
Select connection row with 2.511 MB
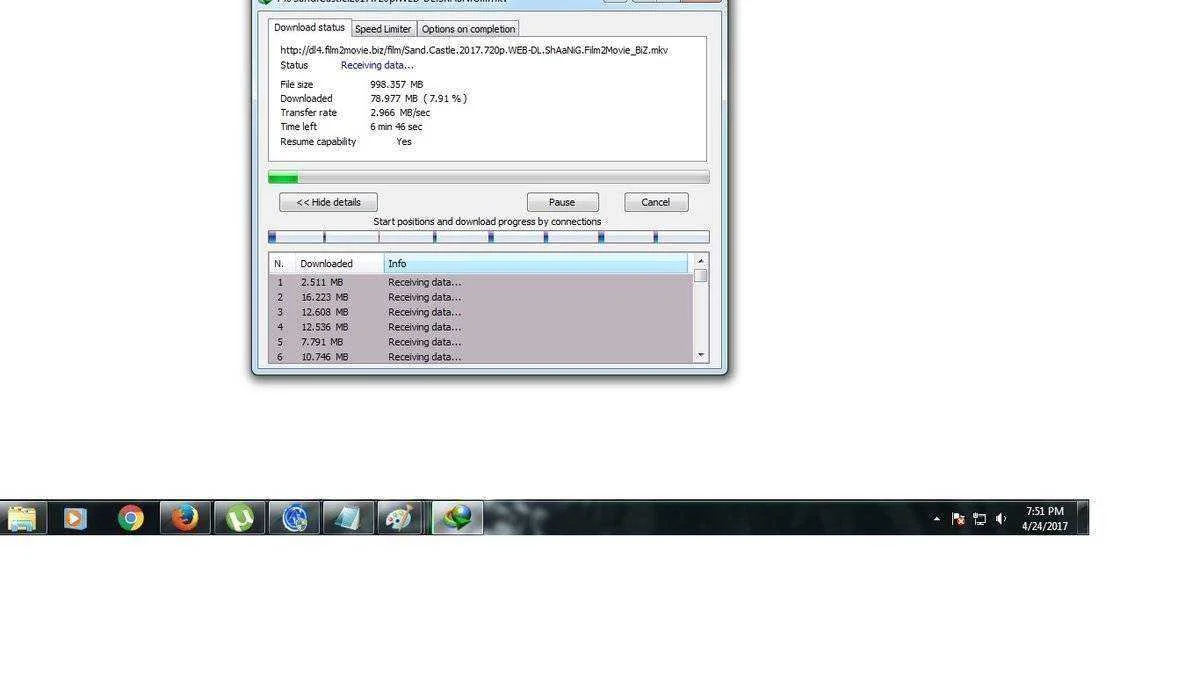(x=481, y=282)
